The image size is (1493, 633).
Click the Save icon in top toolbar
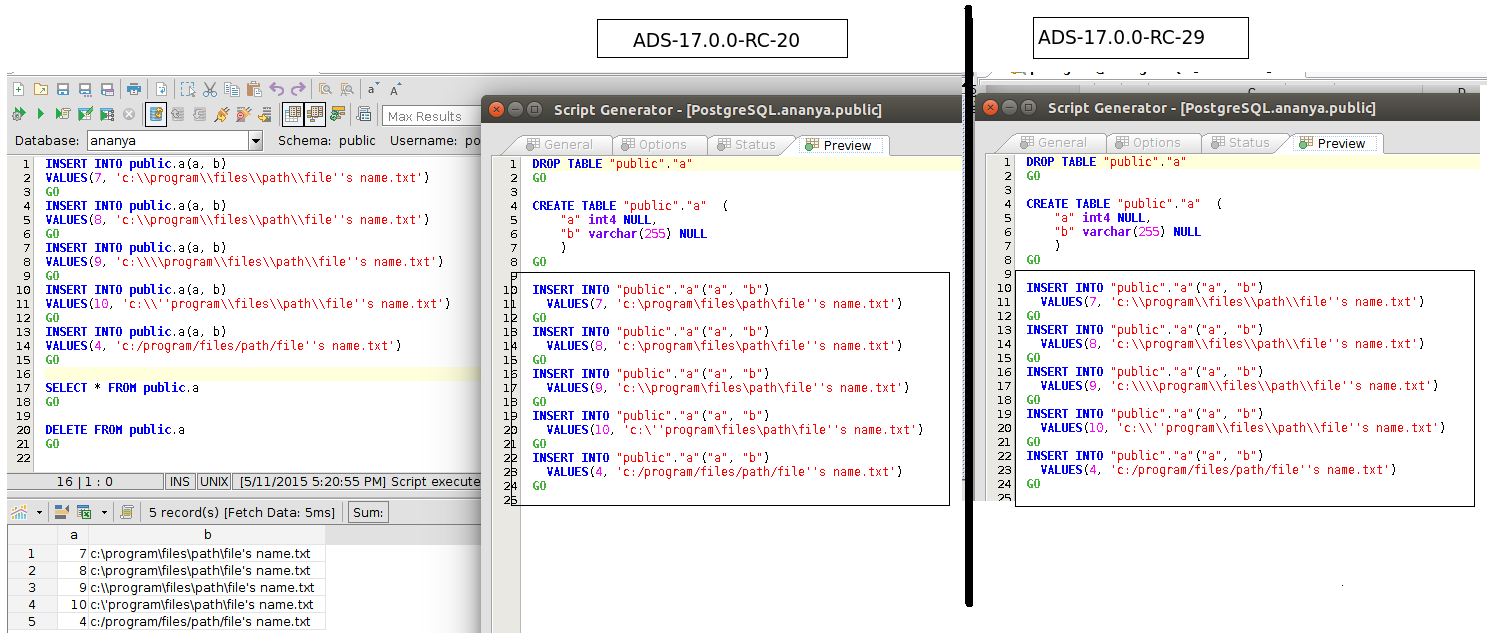(x=63, y=89)
